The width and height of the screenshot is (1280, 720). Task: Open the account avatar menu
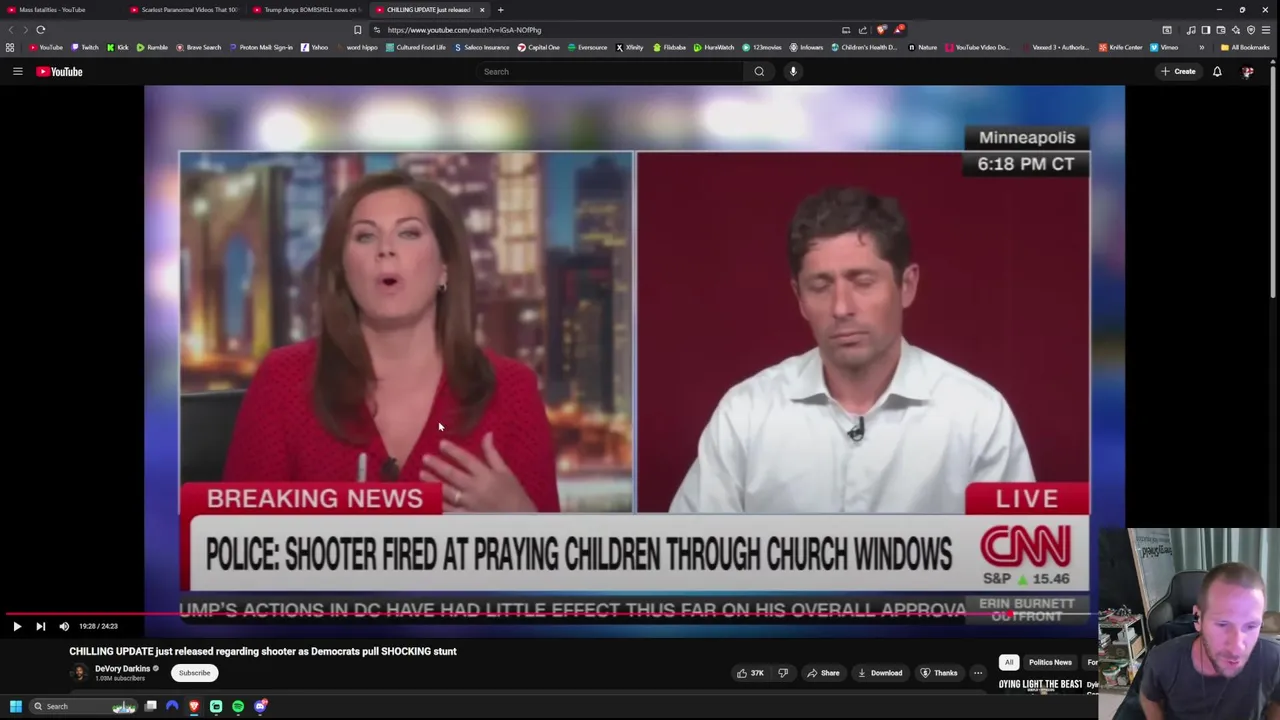(1248, 71)
